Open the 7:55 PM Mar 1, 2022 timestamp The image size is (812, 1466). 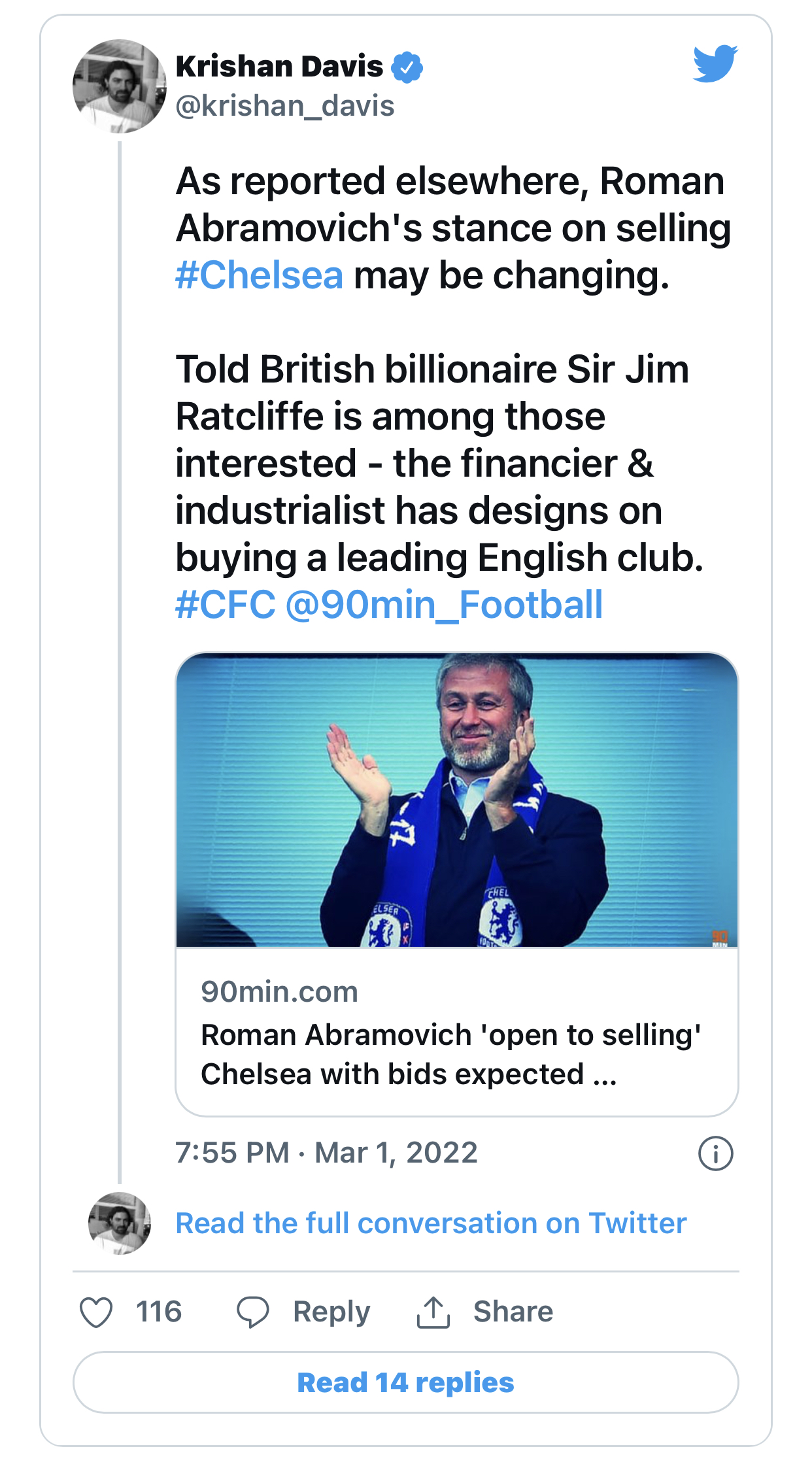tap(326, 1153)
